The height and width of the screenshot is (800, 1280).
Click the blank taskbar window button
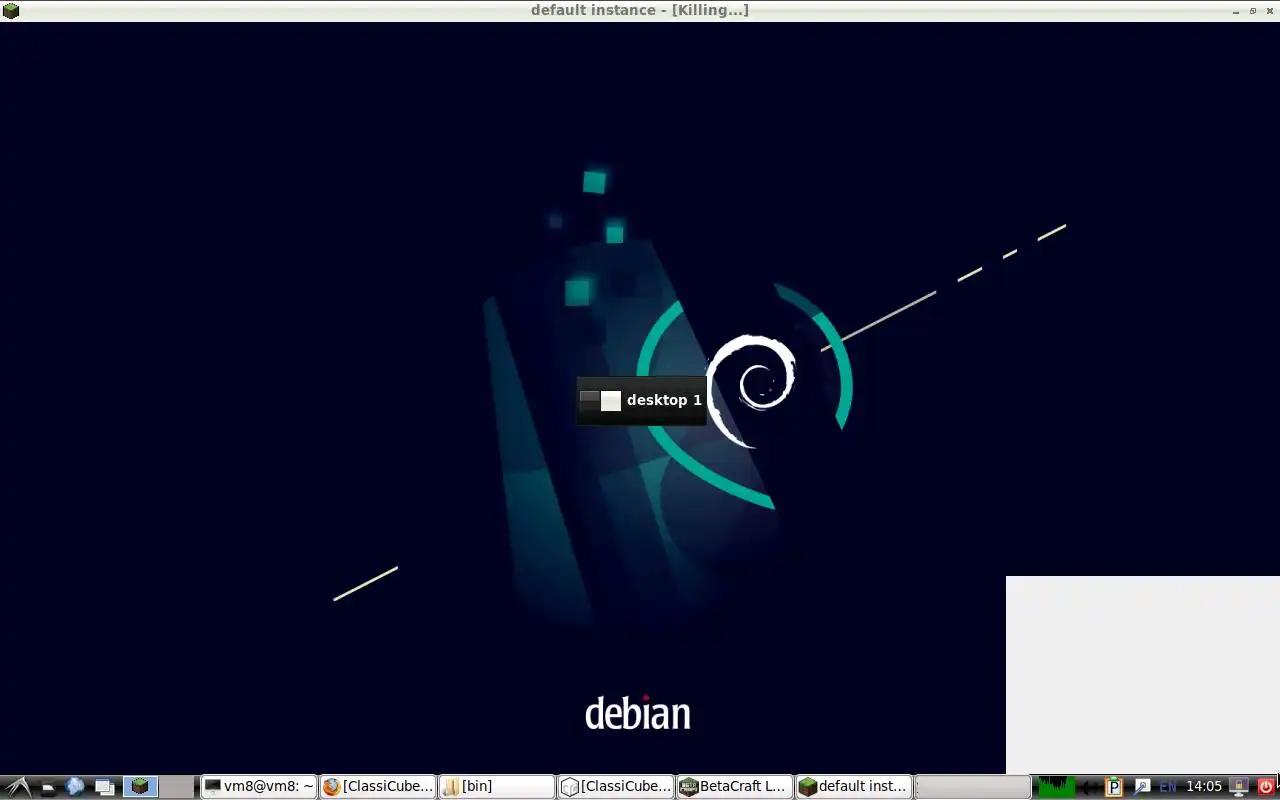pyautogui.click(x=973, y=786)
